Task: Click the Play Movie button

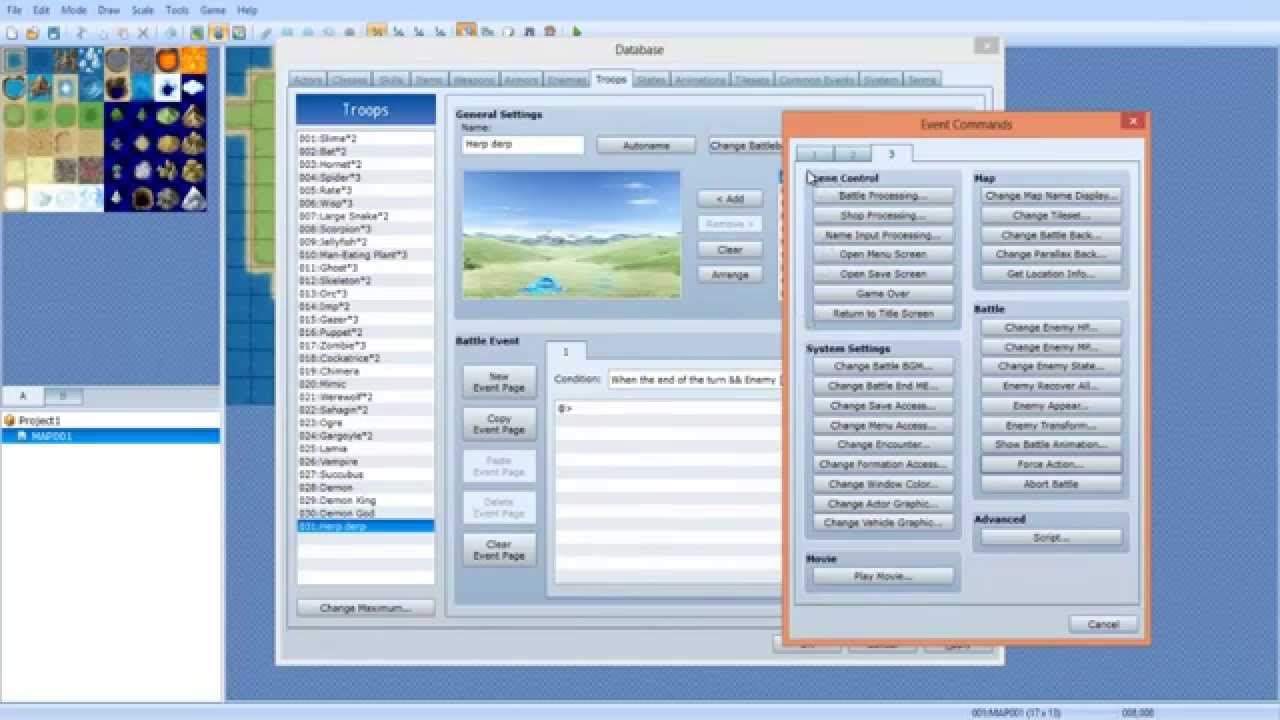Action: [883, 576]
